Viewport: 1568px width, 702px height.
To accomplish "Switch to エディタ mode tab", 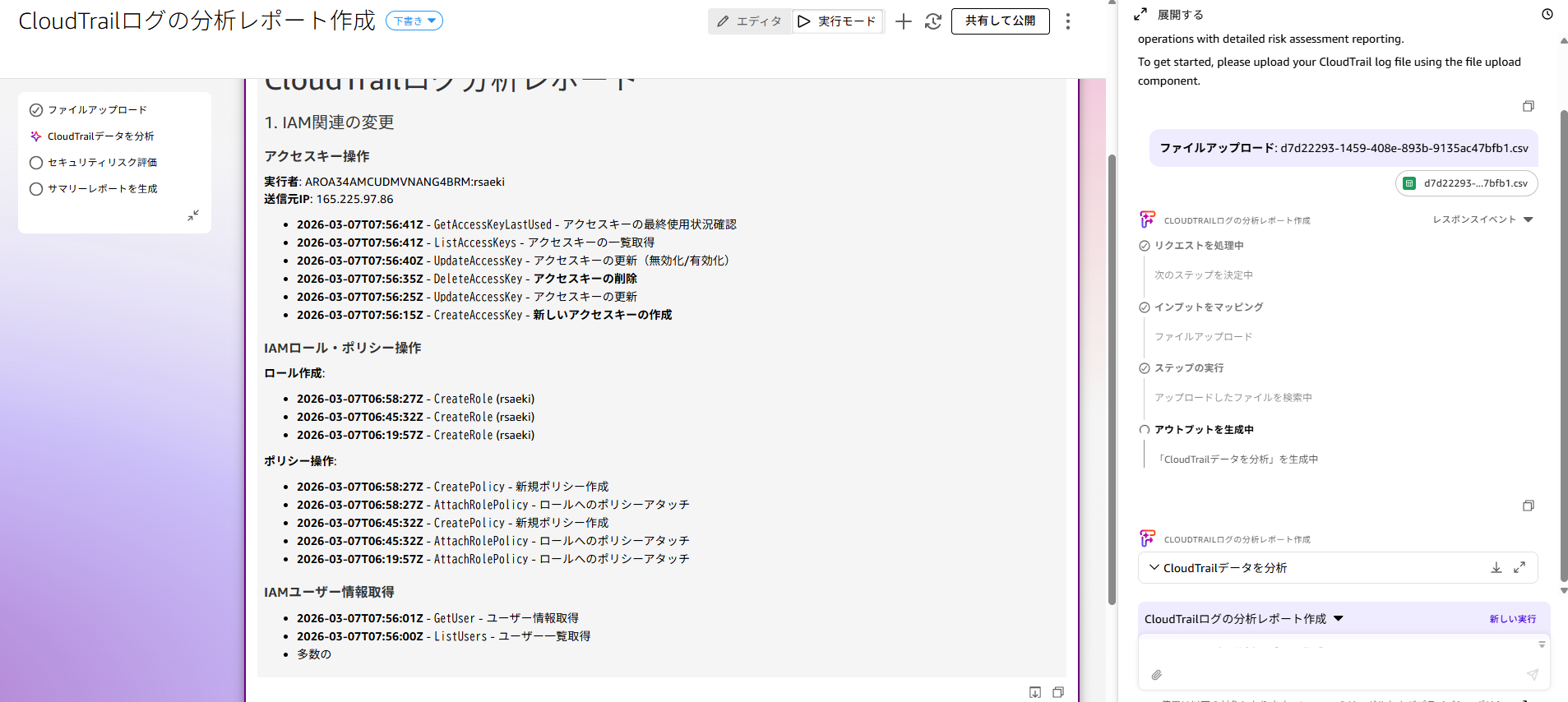I will [749, 21].
